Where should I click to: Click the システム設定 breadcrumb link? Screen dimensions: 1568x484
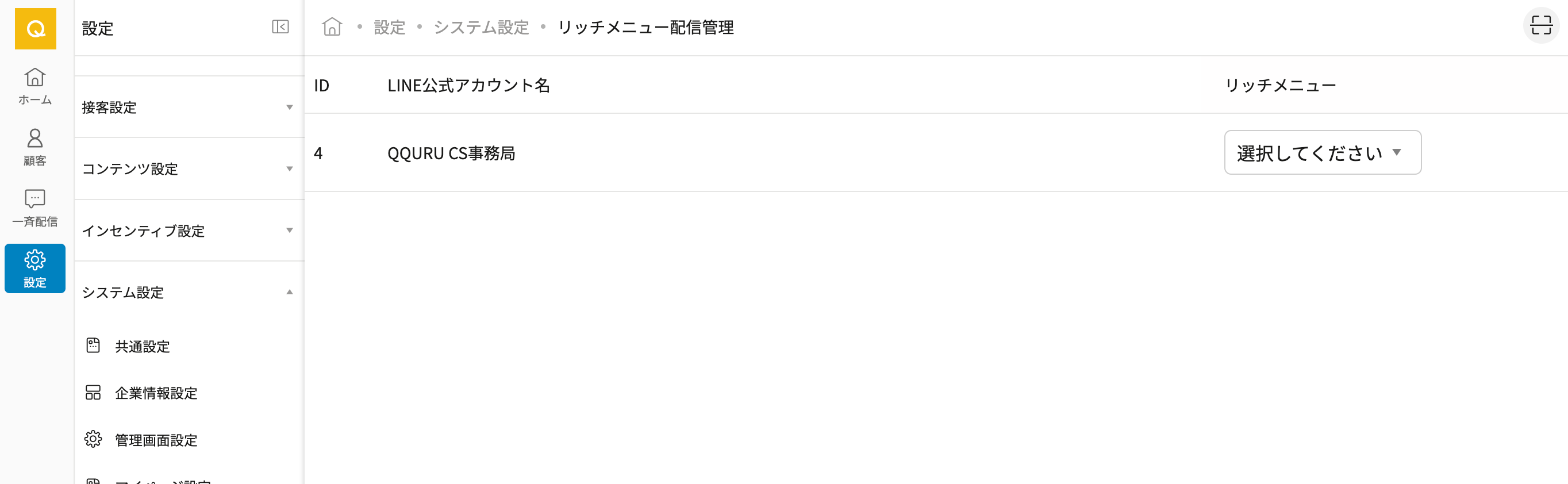481,28
